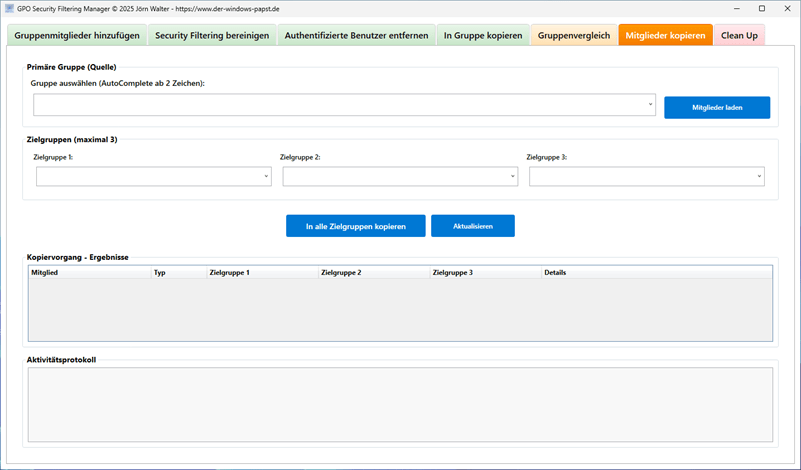Click the app icon in title bar
The width and height of the screenshot is (801, 470).
point(9,8)
